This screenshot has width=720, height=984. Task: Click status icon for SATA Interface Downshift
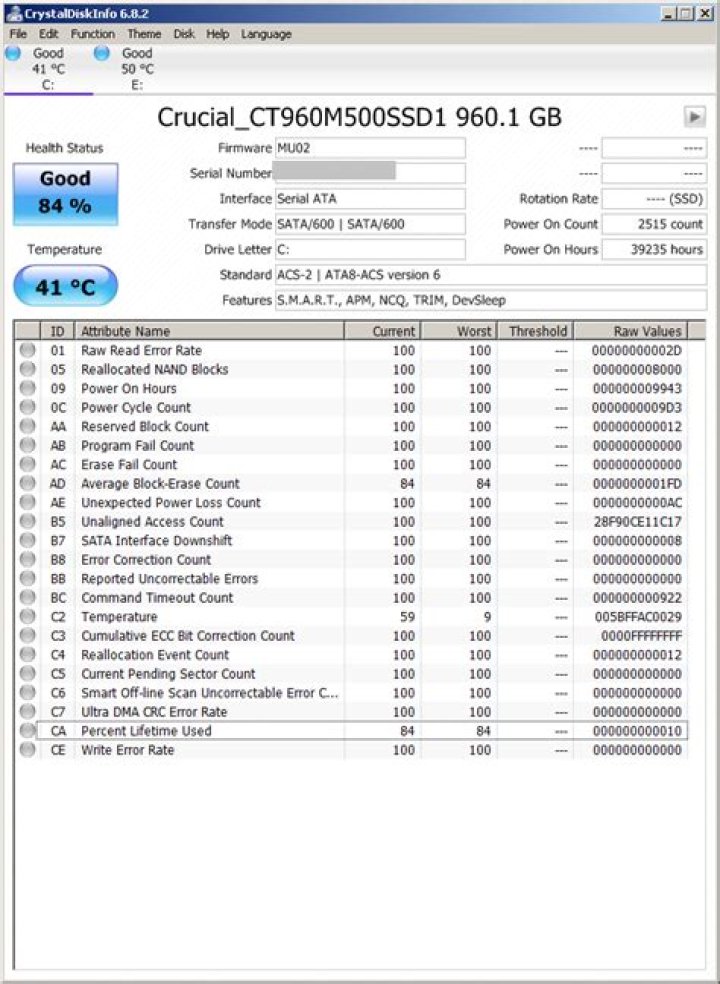click(27, 541)
